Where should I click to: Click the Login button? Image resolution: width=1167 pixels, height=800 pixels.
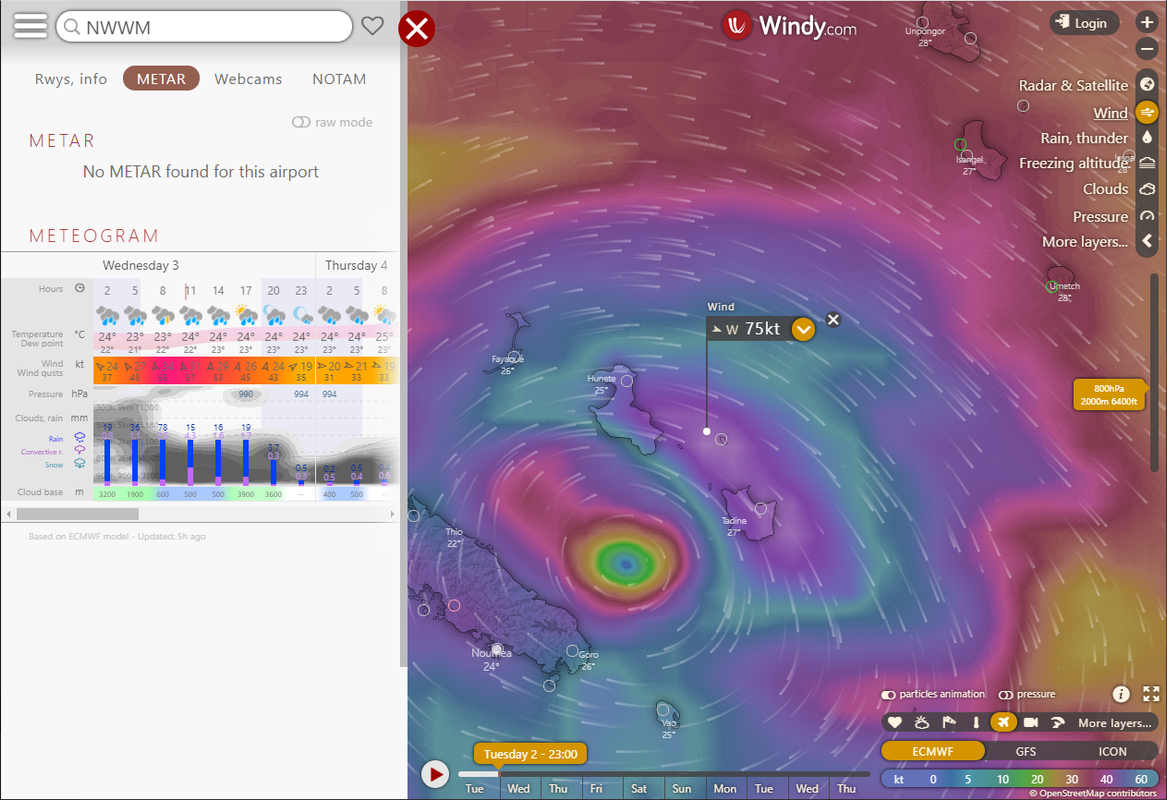pyautogui.click(x=1084, y=23)
